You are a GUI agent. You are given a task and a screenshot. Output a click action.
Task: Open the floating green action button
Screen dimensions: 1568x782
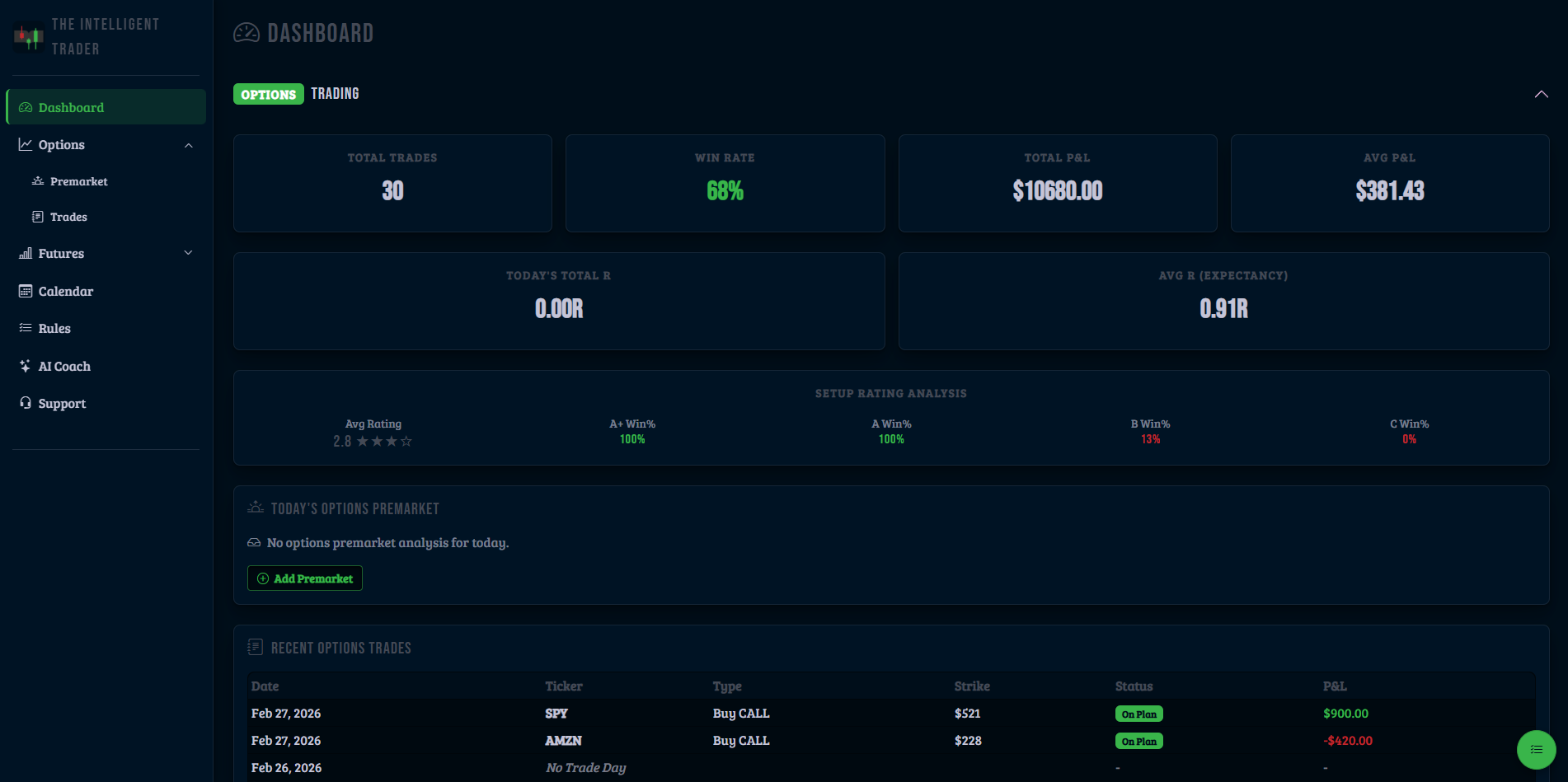(1536, 750)
